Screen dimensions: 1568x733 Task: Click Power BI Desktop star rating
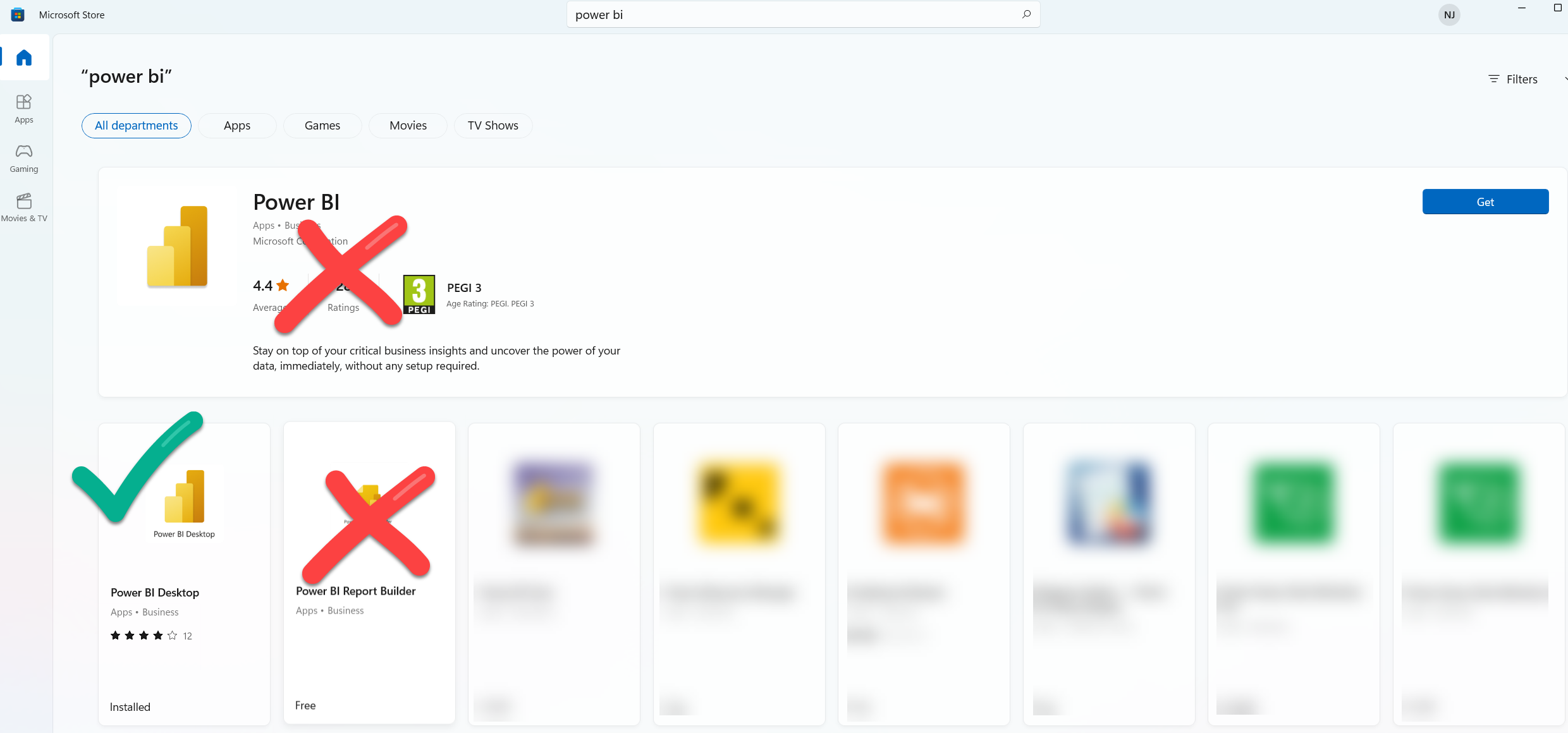coord(144,636)
